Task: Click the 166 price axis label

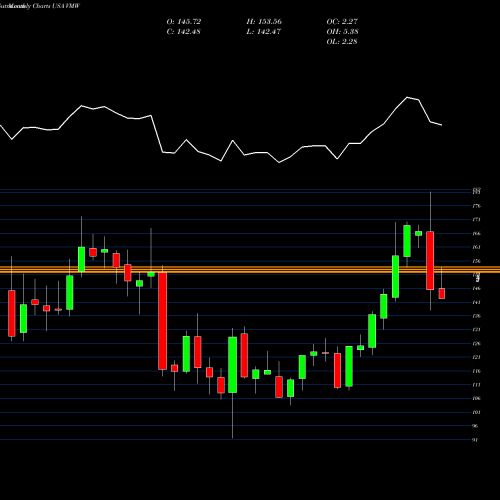Action: point(476,234)
